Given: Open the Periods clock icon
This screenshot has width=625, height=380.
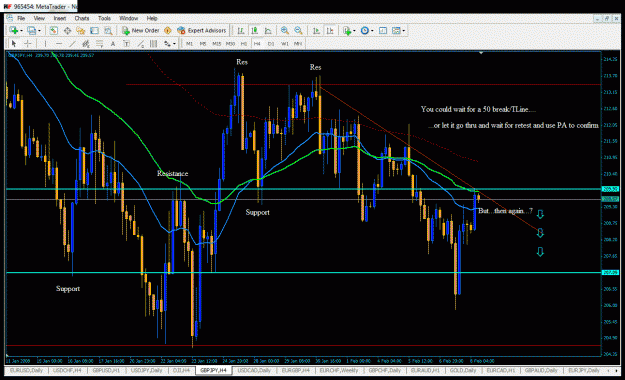Looking at the screenshot, I should 364,30.
